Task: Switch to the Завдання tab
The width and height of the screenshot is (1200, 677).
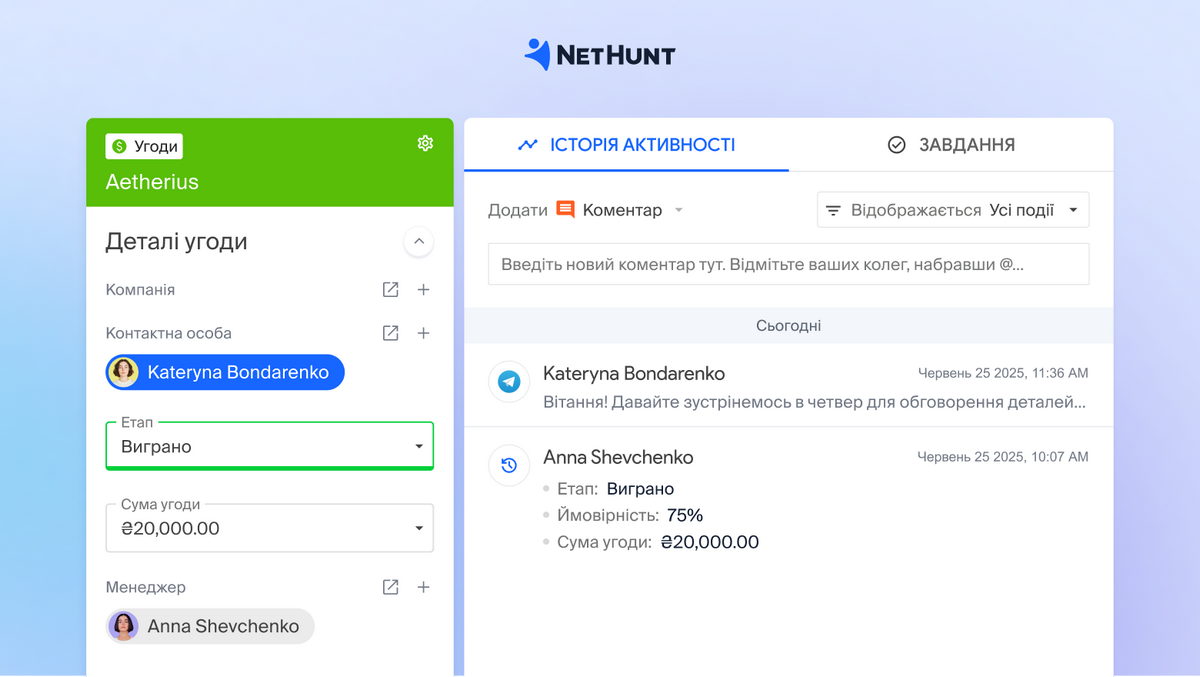Action: pos(951,145)
